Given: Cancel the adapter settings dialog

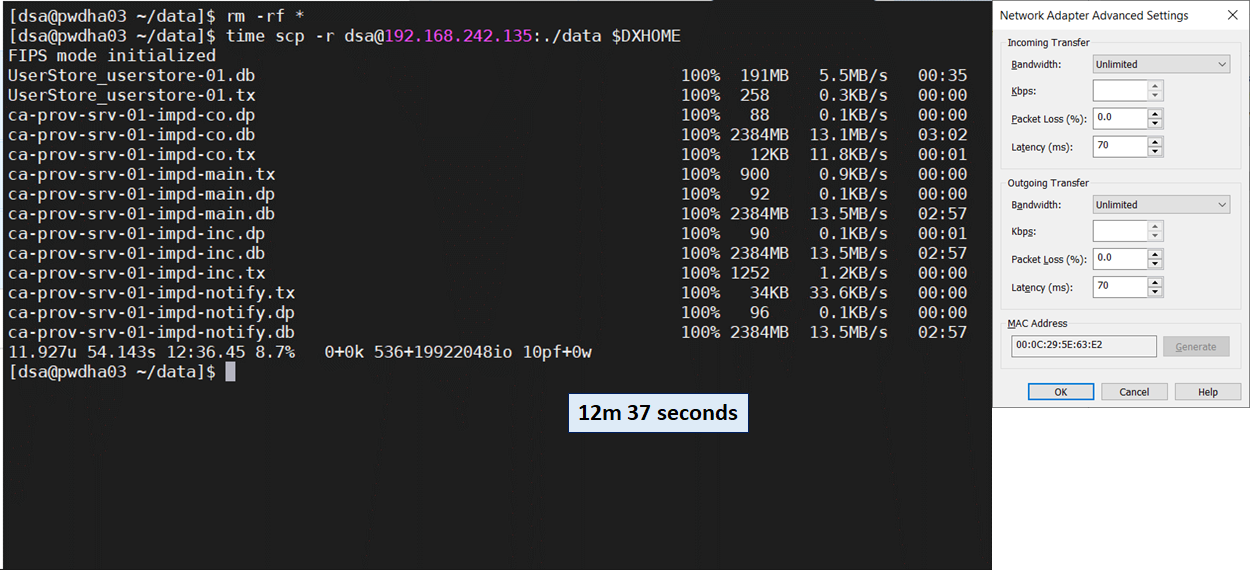Looking at the screenshot, I should point(1134,392).
